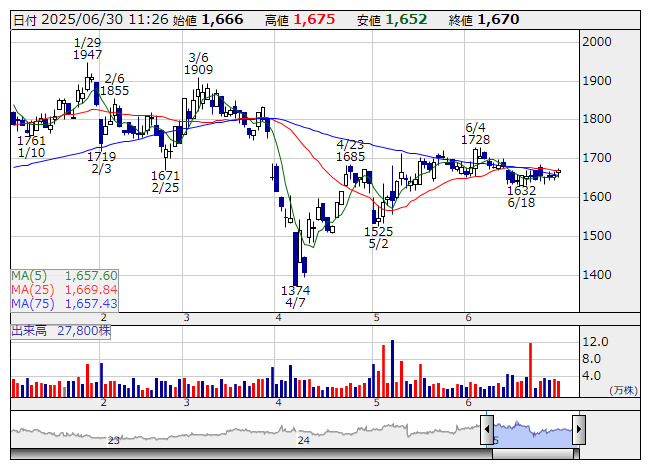Click the 4/7 1374 low label
This screenshot has height=470, width=653.
pyautogui.click(x=295, y=296)
